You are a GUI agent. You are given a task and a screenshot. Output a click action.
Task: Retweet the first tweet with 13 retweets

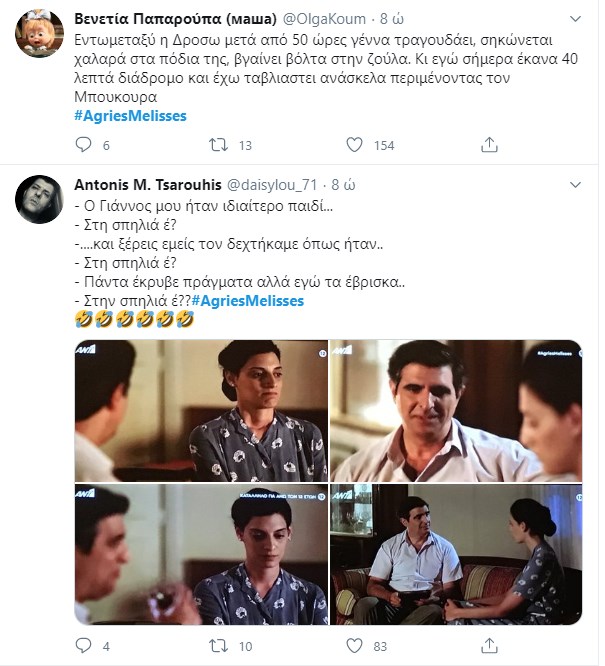(216, 145)
